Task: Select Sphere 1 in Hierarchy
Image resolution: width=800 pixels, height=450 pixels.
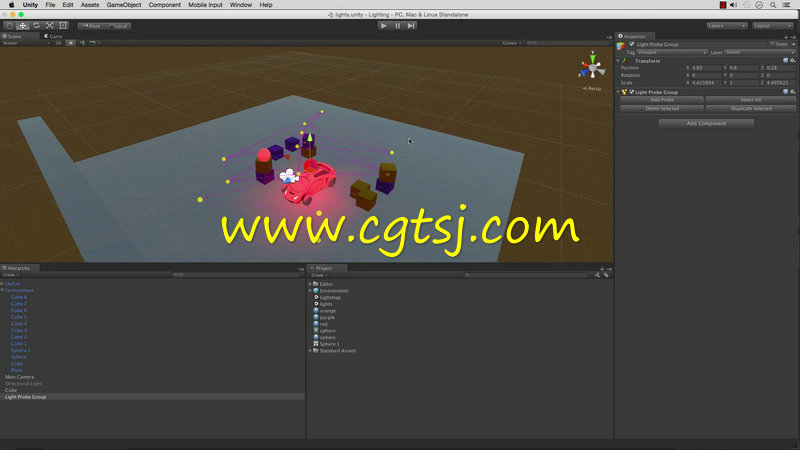Action: click(x=20, y=351)
